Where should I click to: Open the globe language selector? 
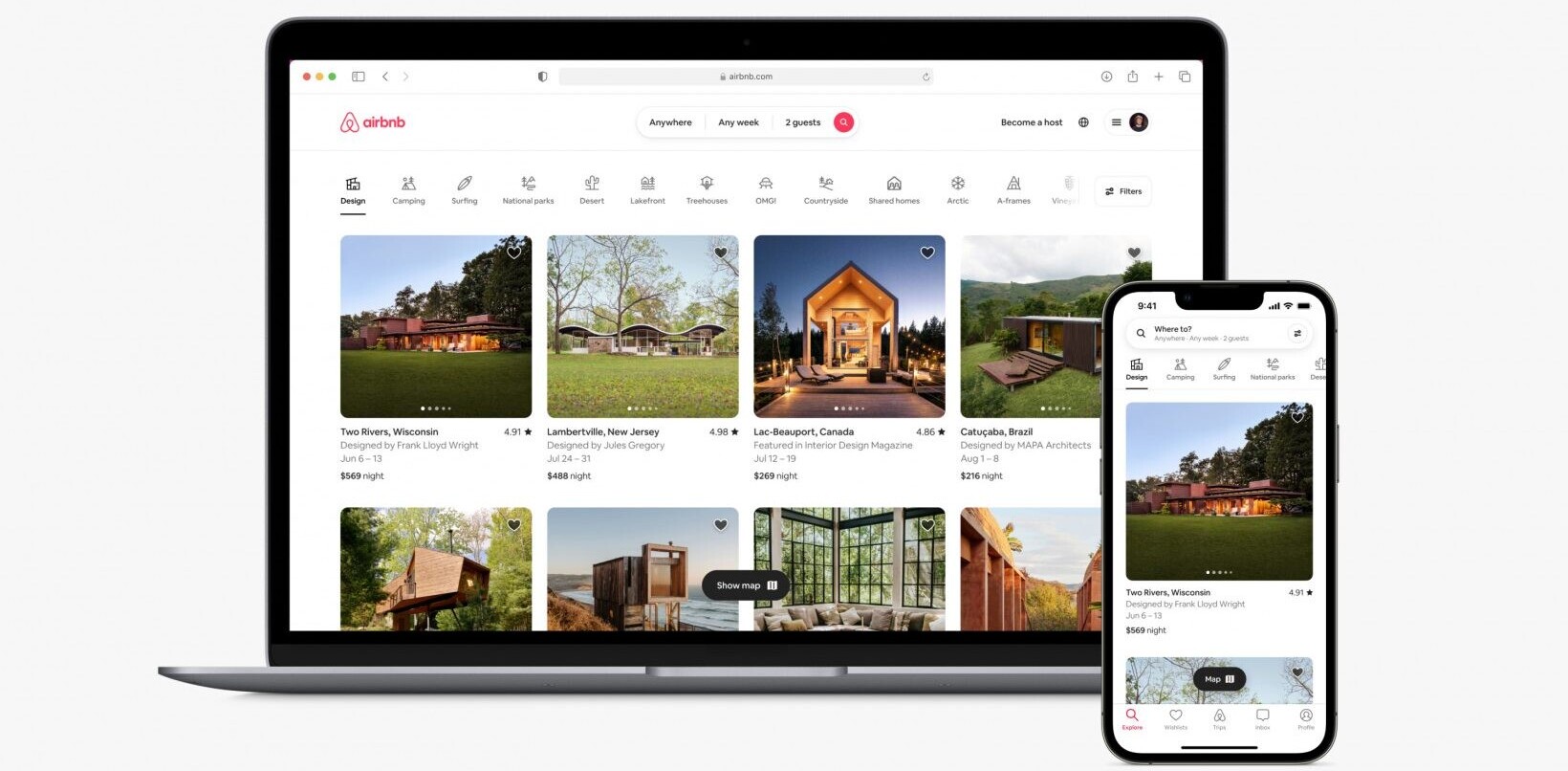(x=1083, y=122)
